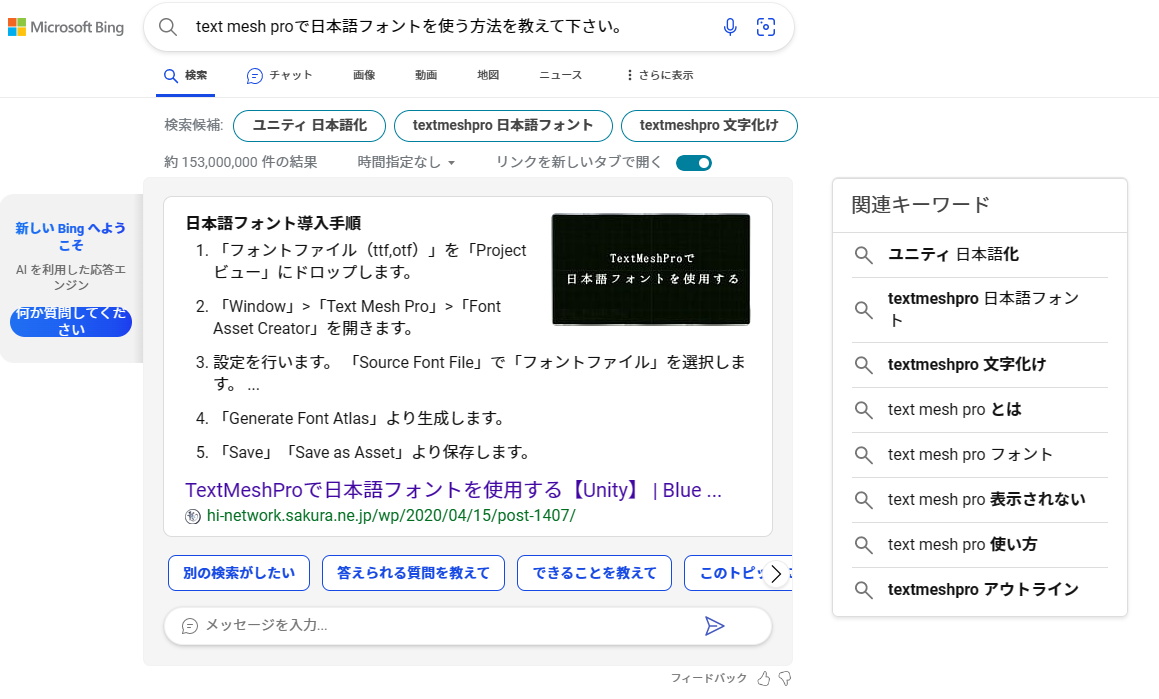Screen dimensions: 1159x699
Task: Click magnifier icon next to text mesh pro 使い方
Action: click(x=863, y=545)
